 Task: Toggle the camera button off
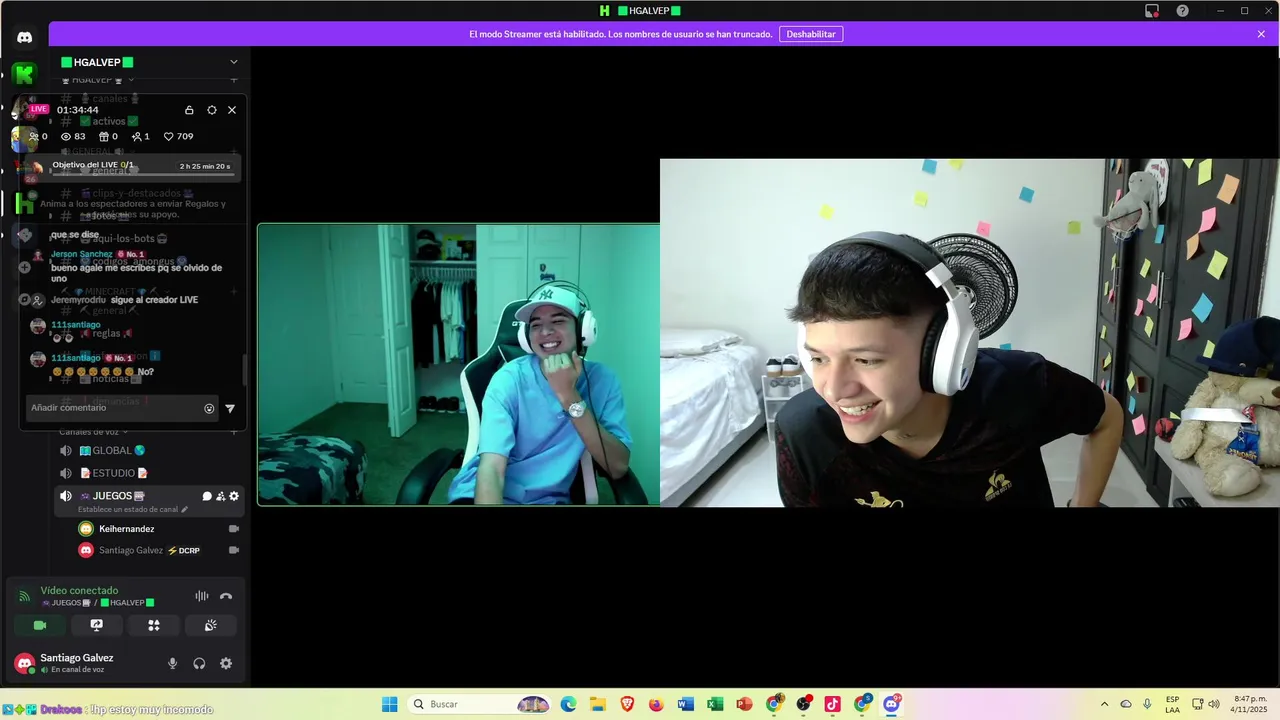coord(40,625)
